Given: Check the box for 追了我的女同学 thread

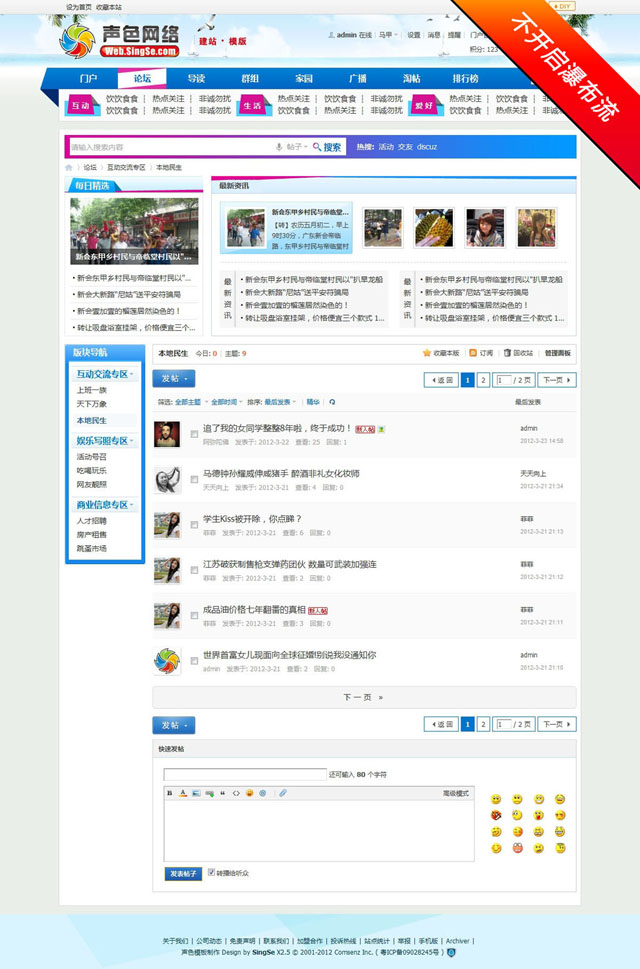Looking at the screenshot, I should 194,434.
